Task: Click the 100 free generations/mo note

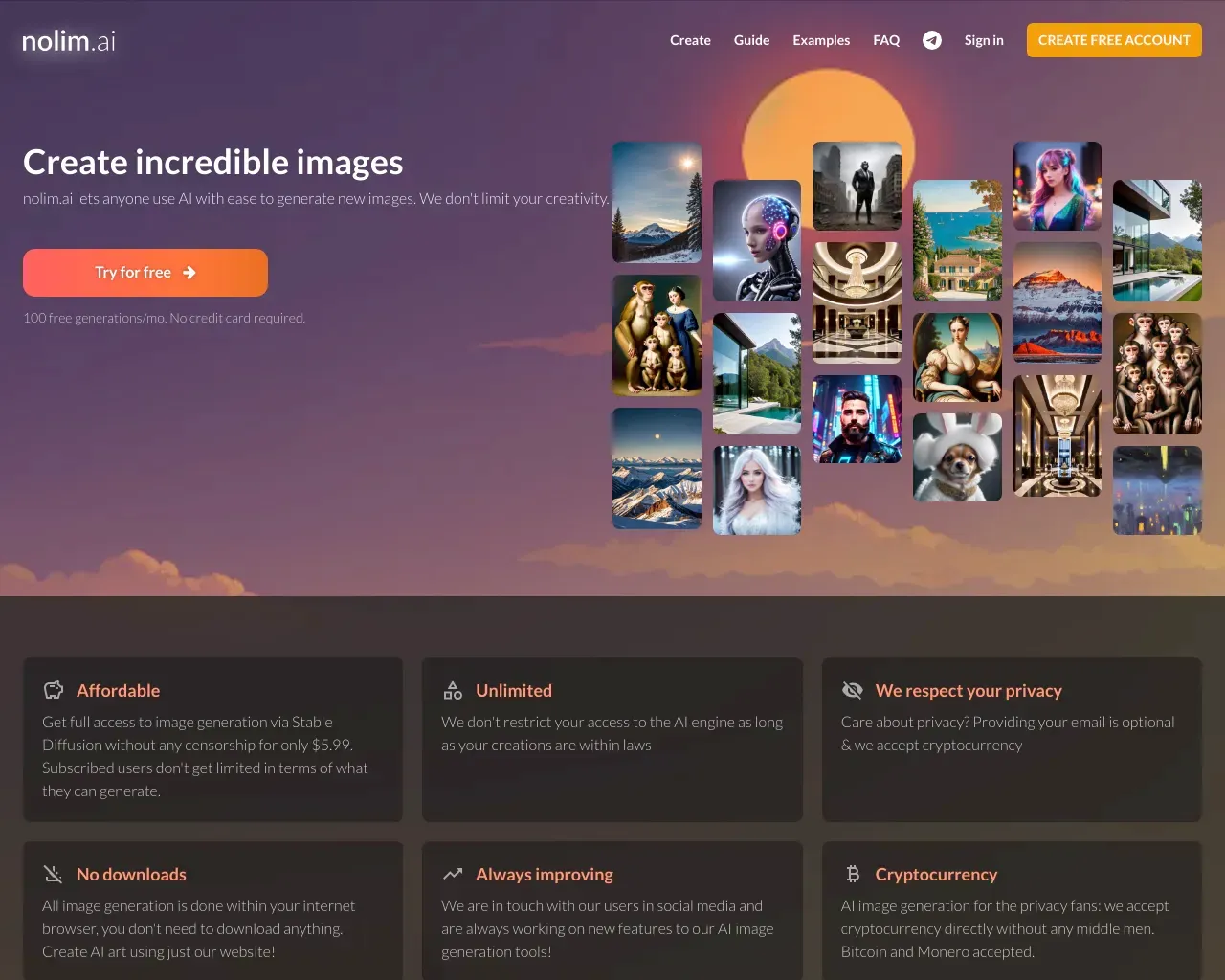Action: (165, 318)
